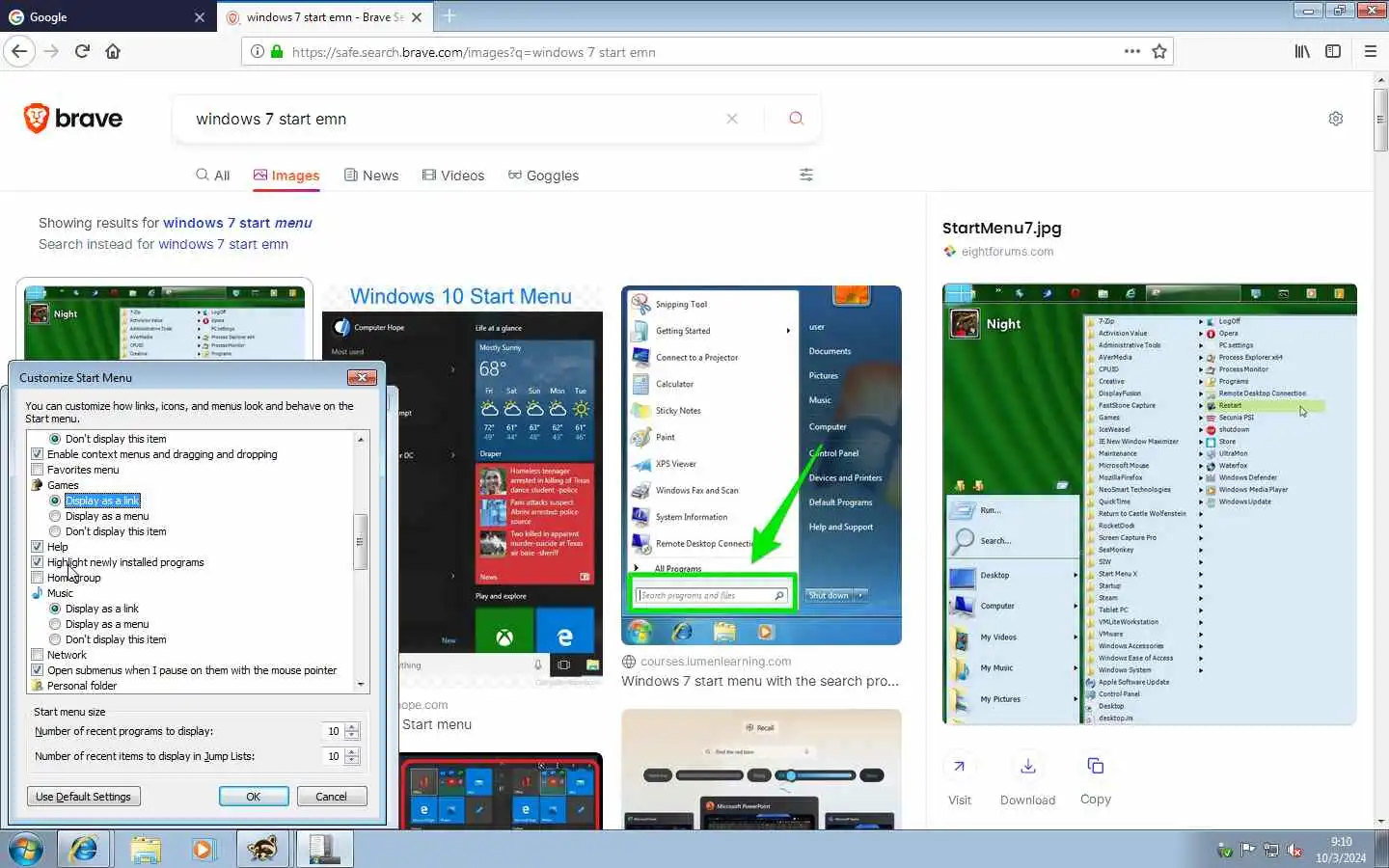Screen dimensions: 1389x868
Task: Open the browser hamburger menu
Action: (1370, 51)
